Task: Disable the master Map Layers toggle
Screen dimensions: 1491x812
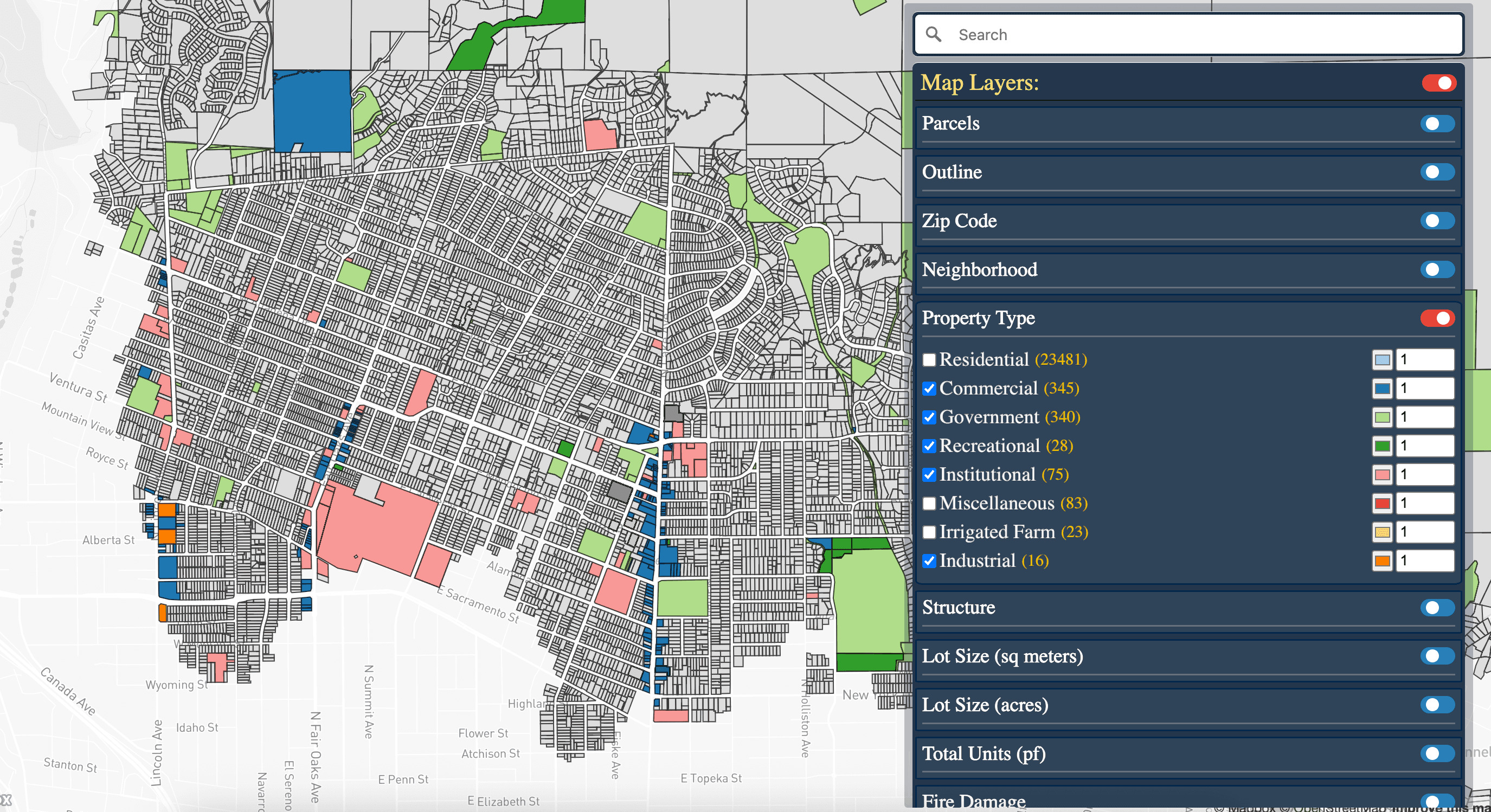Action: click(x=1441, y=82)
